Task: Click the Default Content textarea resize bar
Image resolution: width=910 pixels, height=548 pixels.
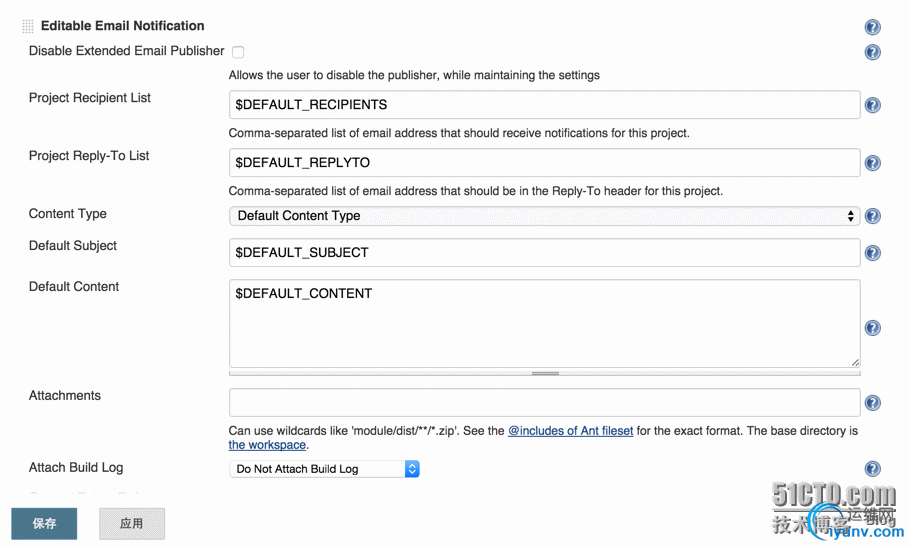Action: tap(544, 373)
